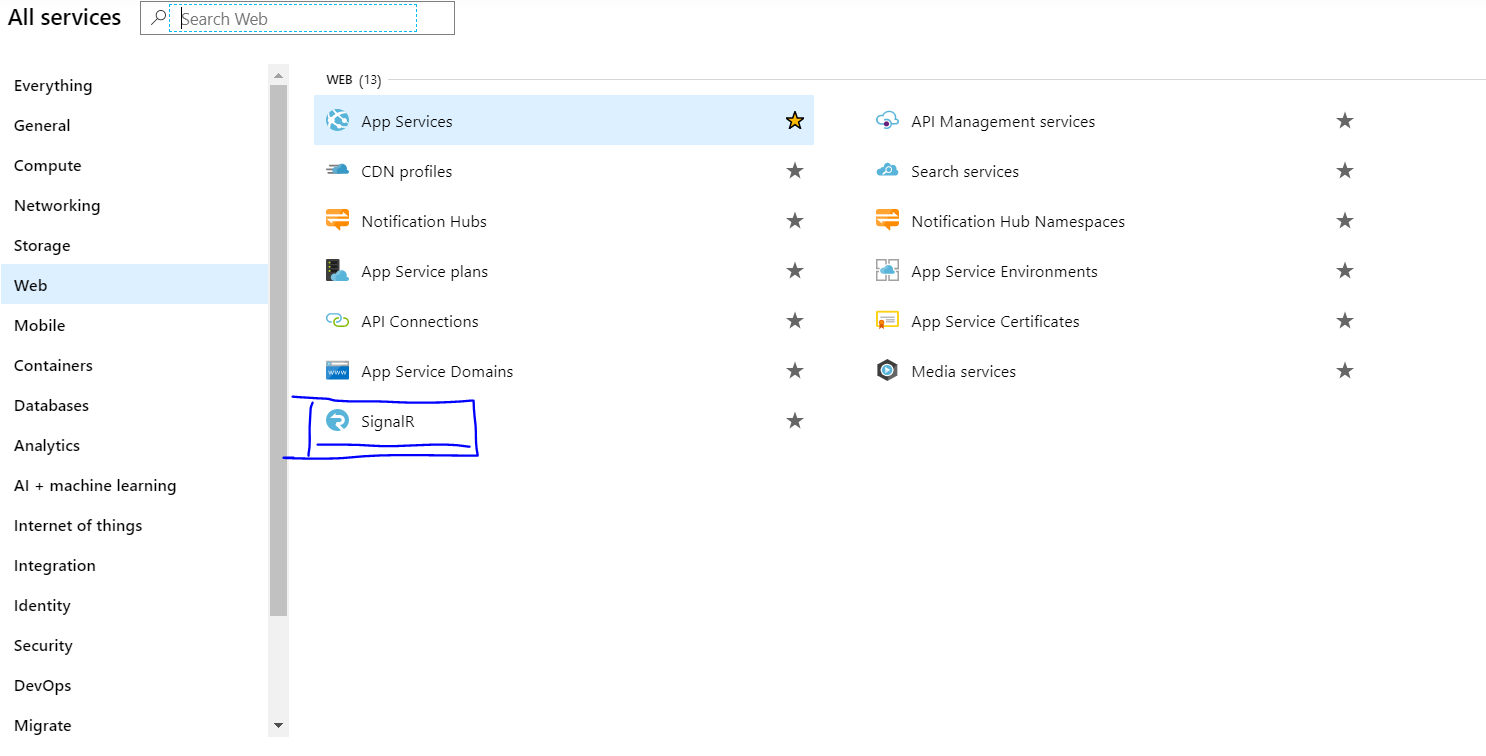Favorite SignalR with its star

[795, 421]
